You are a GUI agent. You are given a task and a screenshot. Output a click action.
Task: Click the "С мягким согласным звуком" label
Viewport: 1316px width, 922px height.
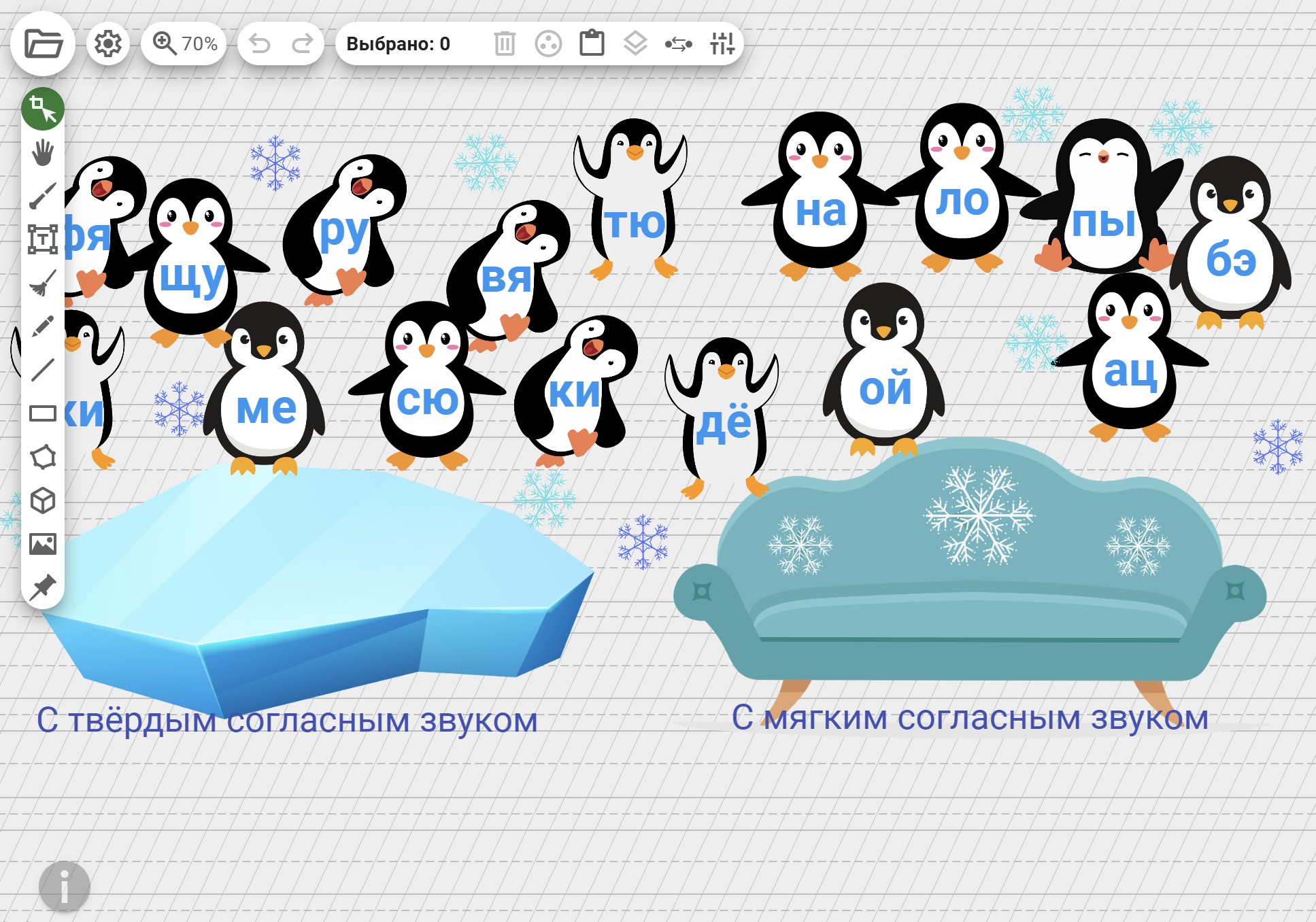pos(969,718)
